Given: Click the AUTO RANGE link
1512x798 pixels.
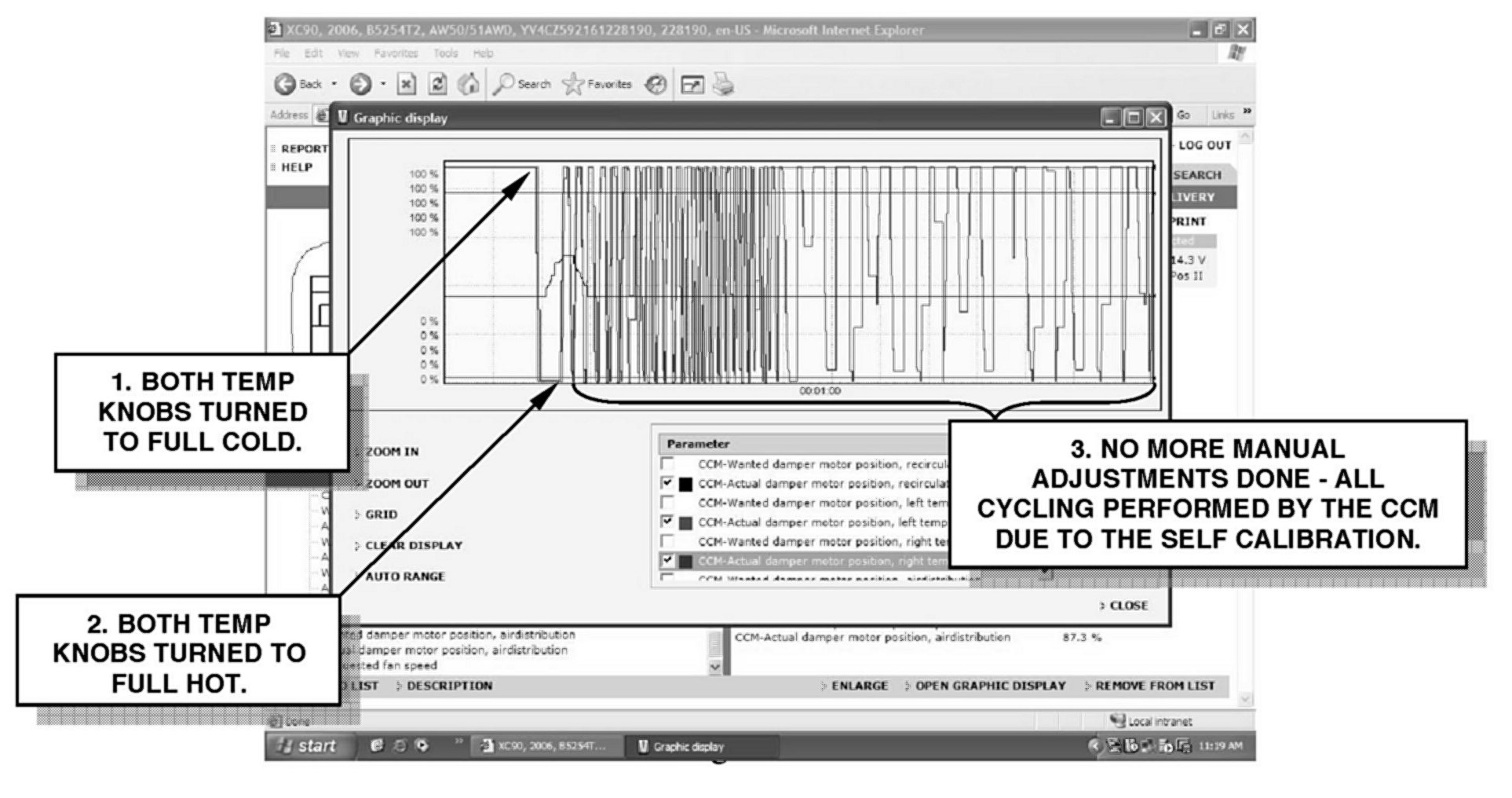Looking at the screenshot, I should tap(404, 577).
